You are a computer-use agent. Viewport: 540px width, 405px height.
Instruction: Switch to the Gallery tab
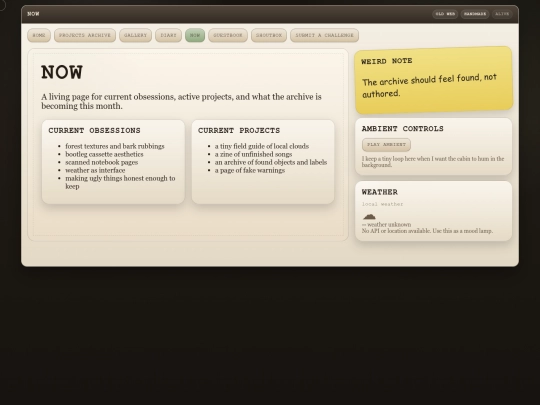point(135,35)
